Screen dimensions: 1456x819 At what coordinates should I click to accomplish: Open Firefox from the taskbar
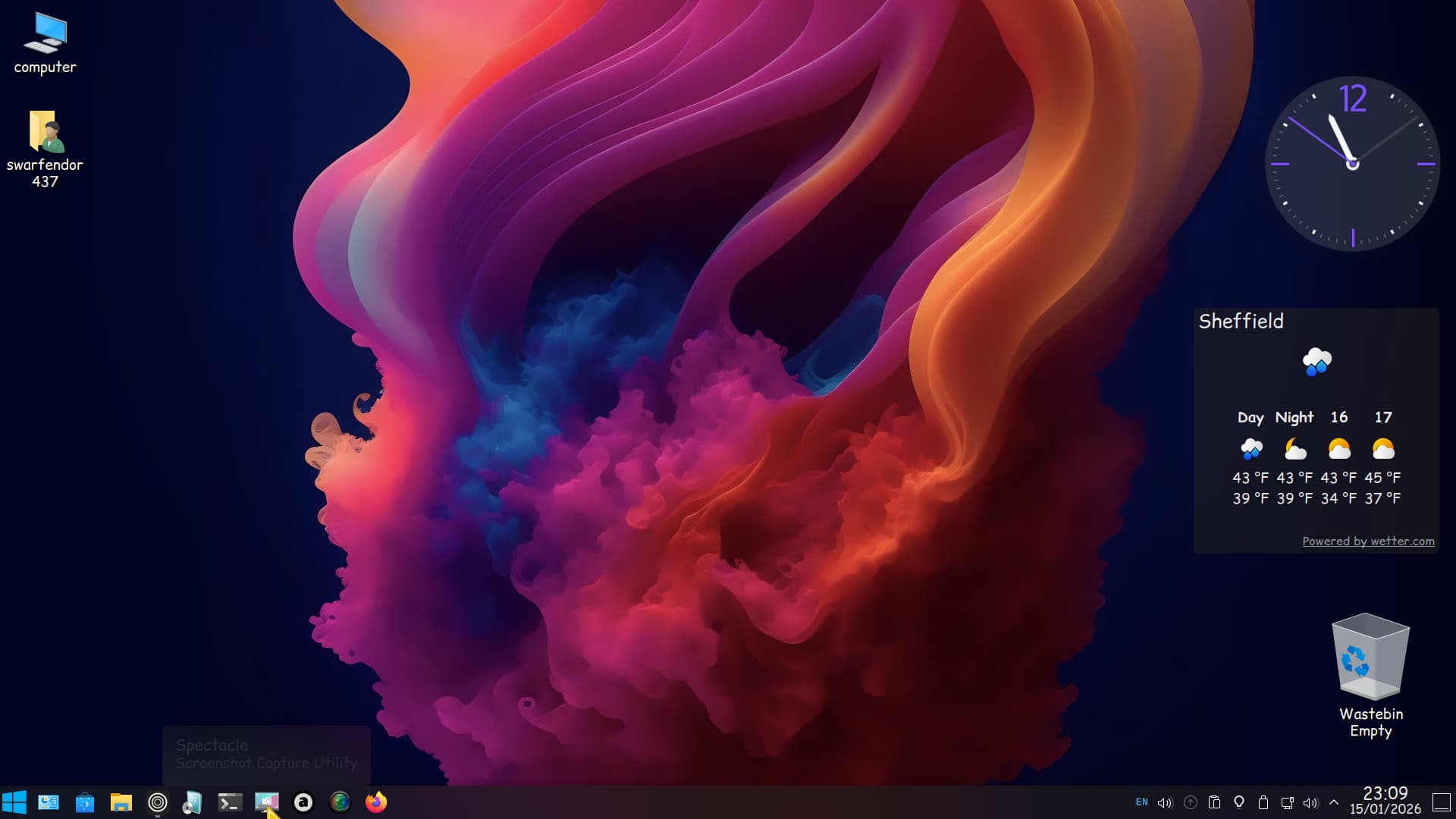(x=376, y=802)
